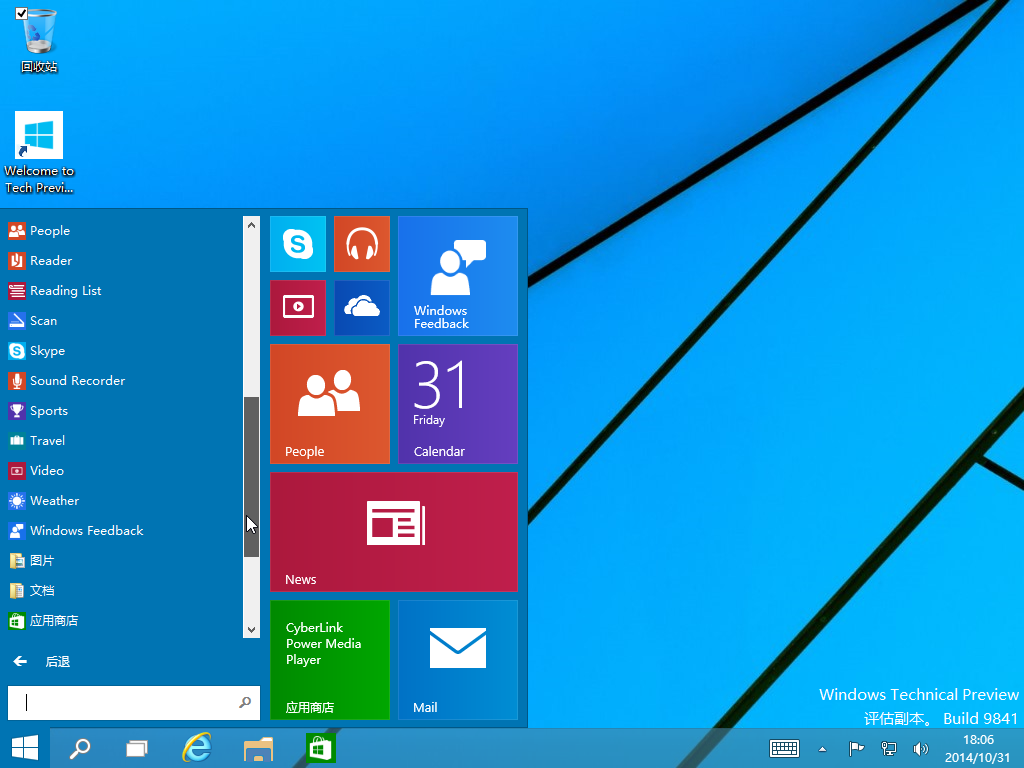Click the Weather sun icon in list
Viewport: 1024px width, 768px height.
tap(17, 501)
